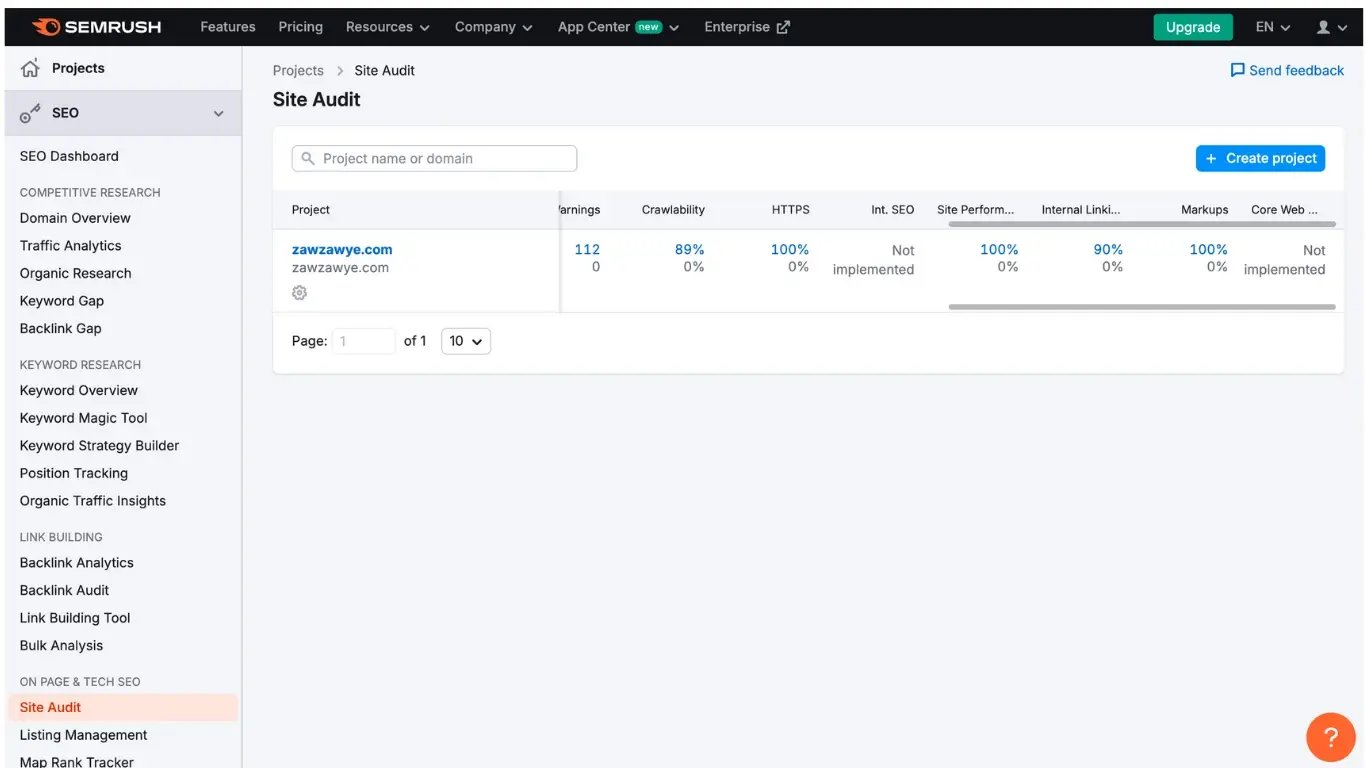The image size is (1366, 768).
Task: Click the user profile icon
Action: point(1323,27)
